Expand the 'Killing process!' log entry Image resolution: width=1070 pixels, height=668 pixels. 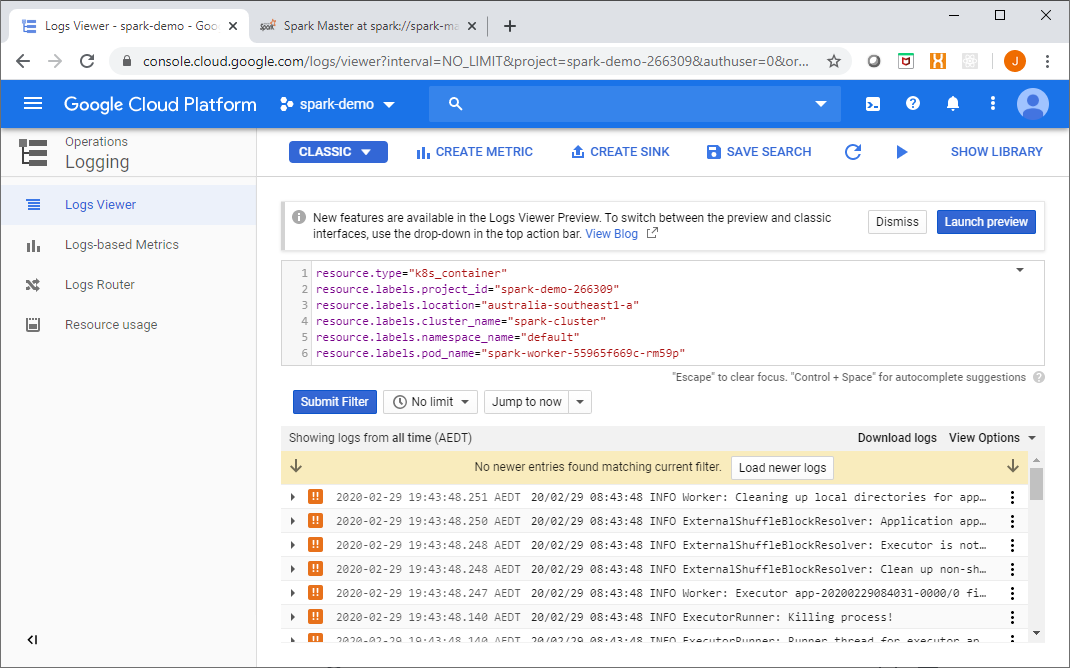(293, 618)
